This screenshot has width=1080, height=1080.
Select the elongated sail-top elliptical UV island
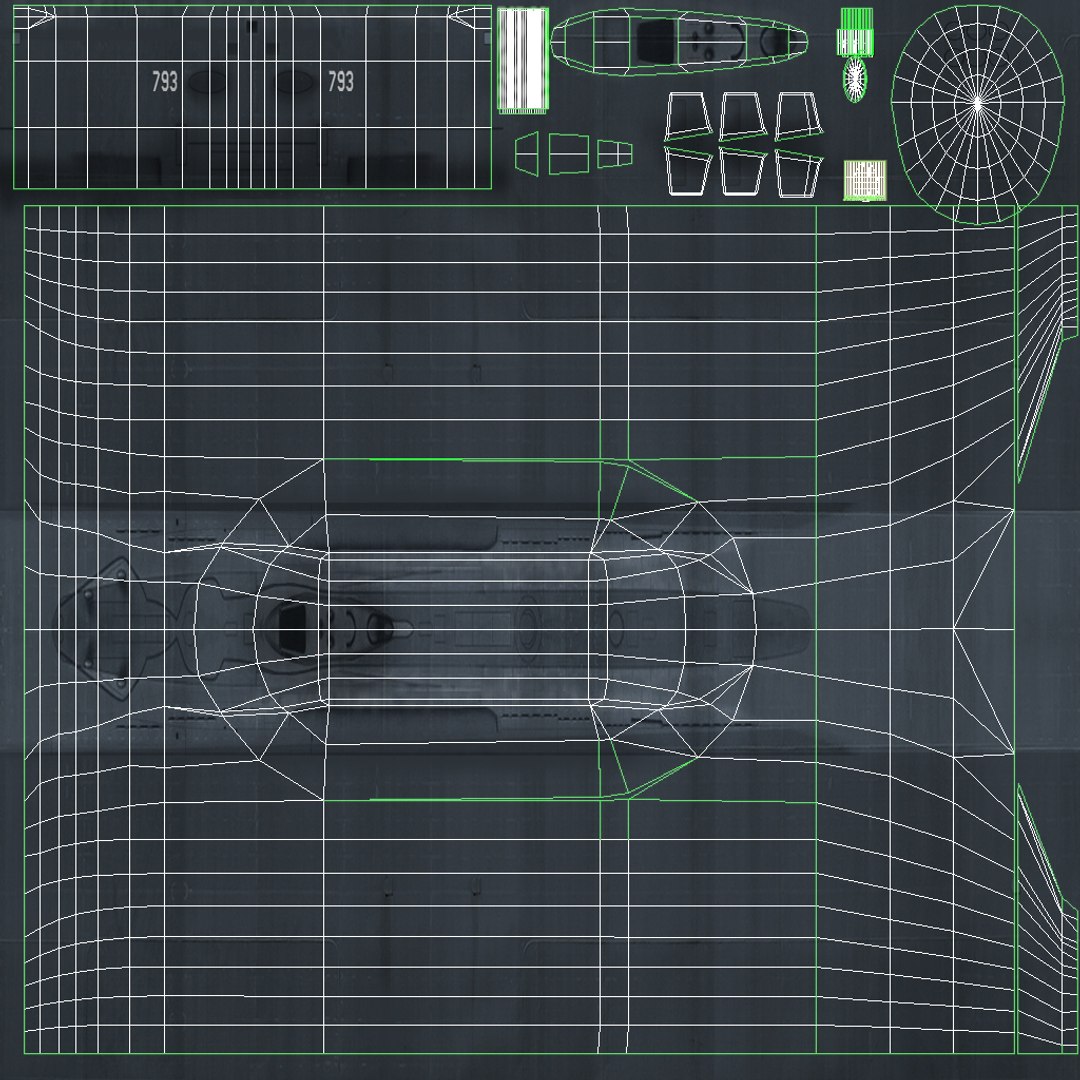tap(679, 41)
